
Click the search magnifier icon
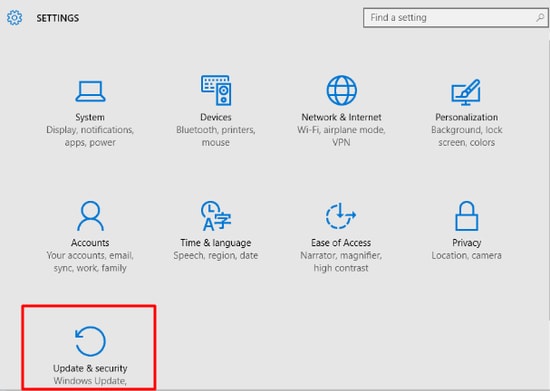(x=540, y=17)
